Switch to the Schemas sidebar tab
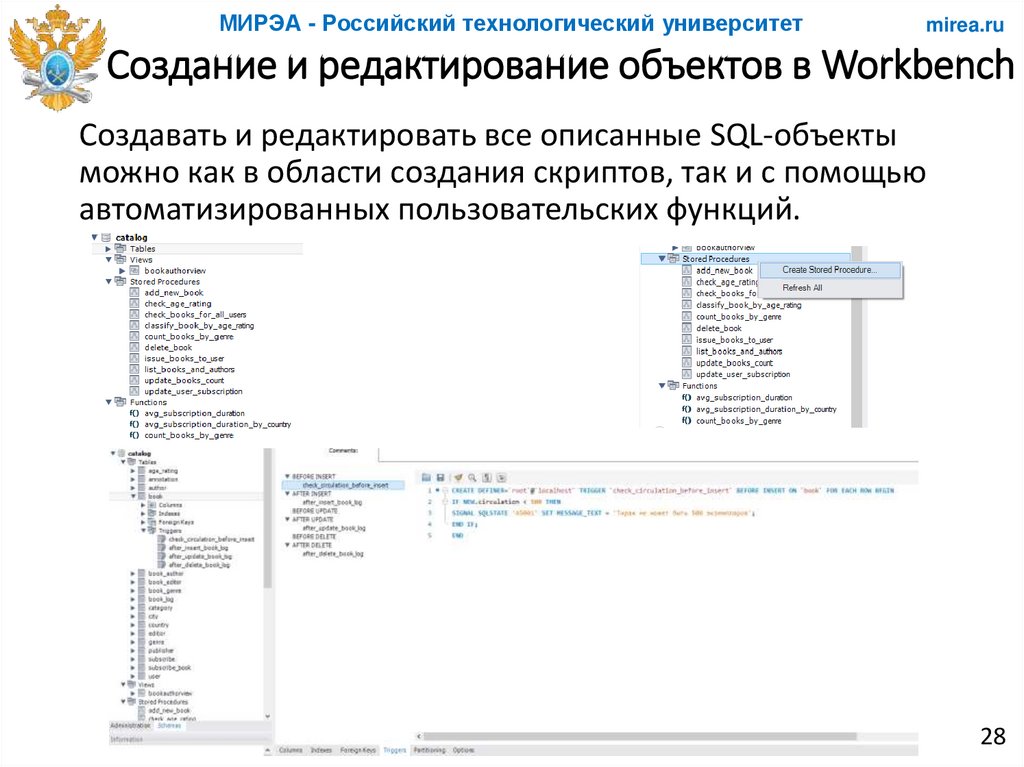 coord(168,727)
